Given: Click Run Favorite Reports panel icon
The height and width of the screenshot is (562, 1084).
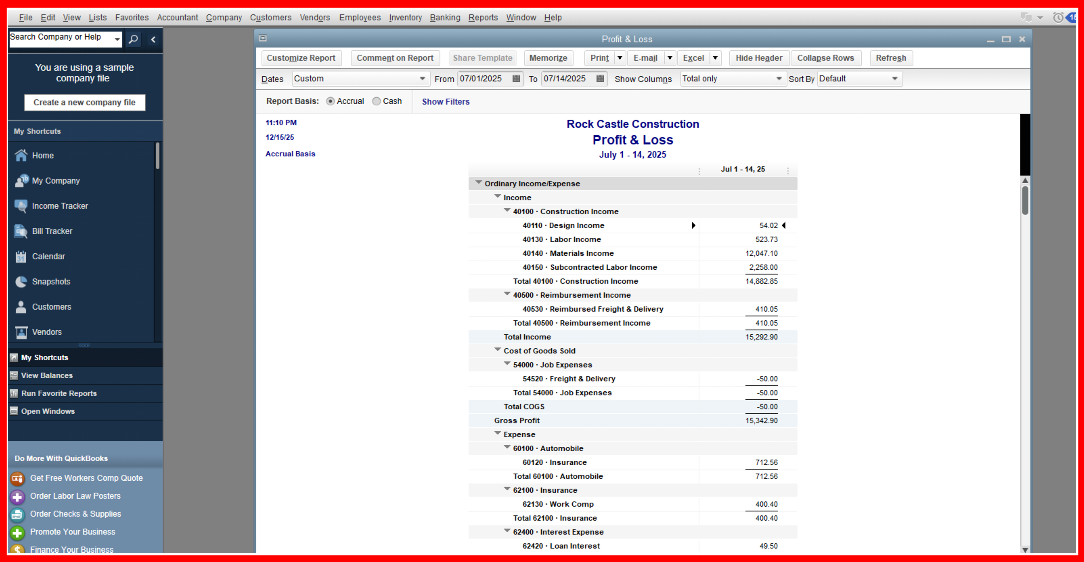Looking at the screenshot, I should click(x=14, y=393).
